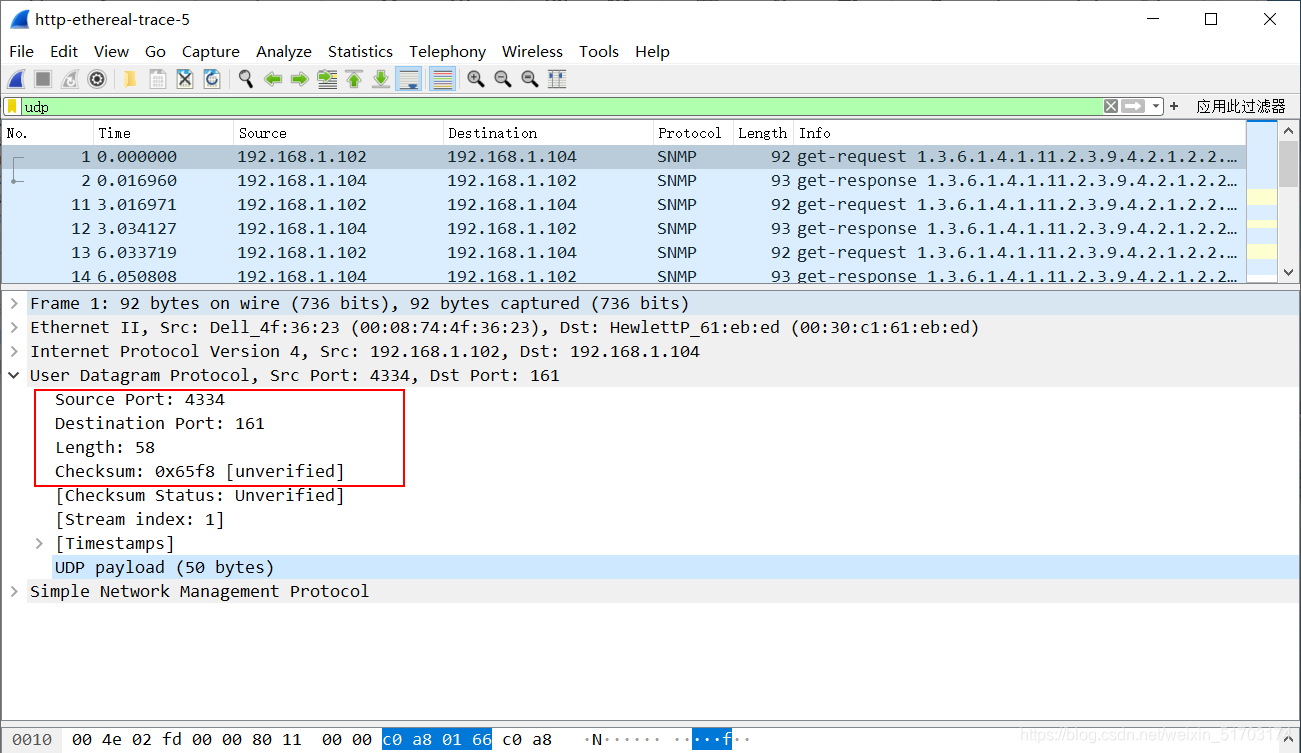This screenshot has width=1301, height=753.
Task: Select the Source Port: 4334 field
Action: [140, 399]
